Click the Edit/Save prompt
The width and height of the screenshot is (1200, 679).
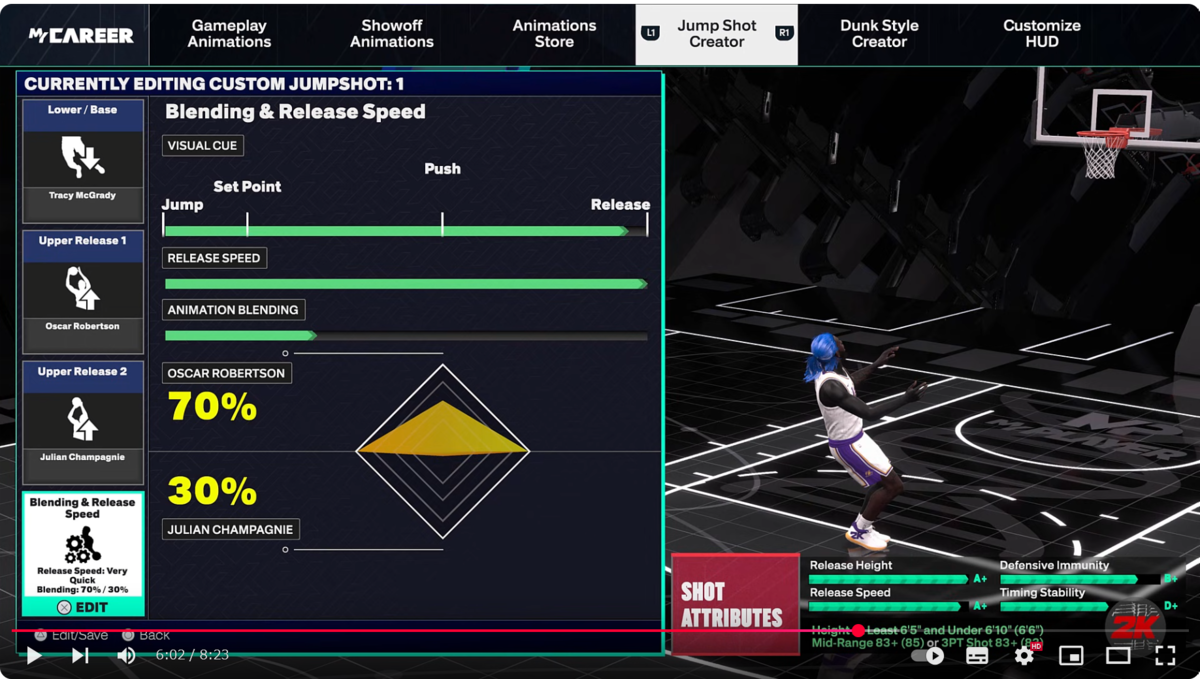[x=71, y=635]
